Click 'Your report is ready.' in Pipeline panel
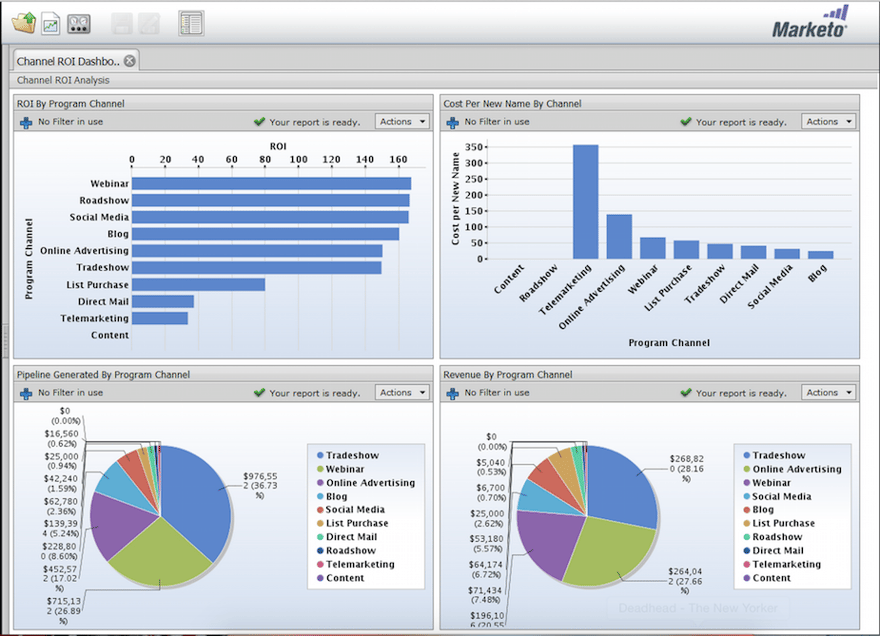Image resolution: width=880 pixels, height=636 pixels. (314, 393)
